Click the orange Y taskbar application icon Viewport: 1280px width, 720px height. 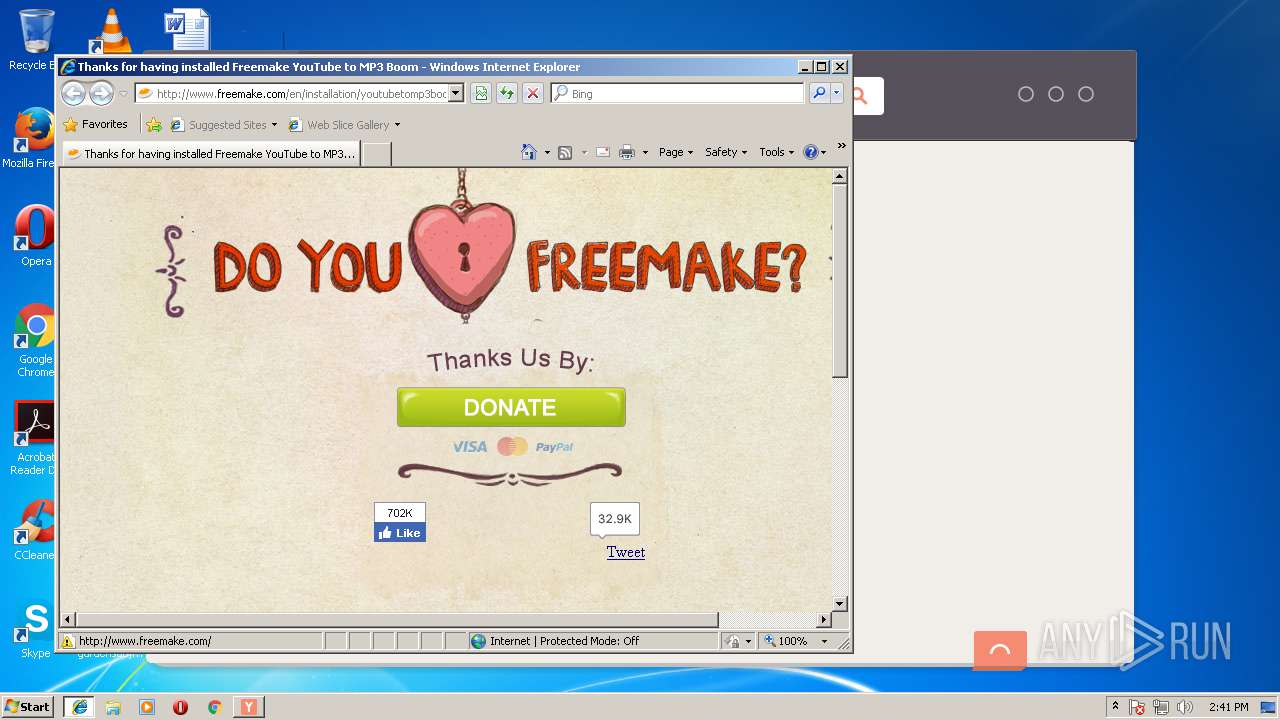(248, 707)
